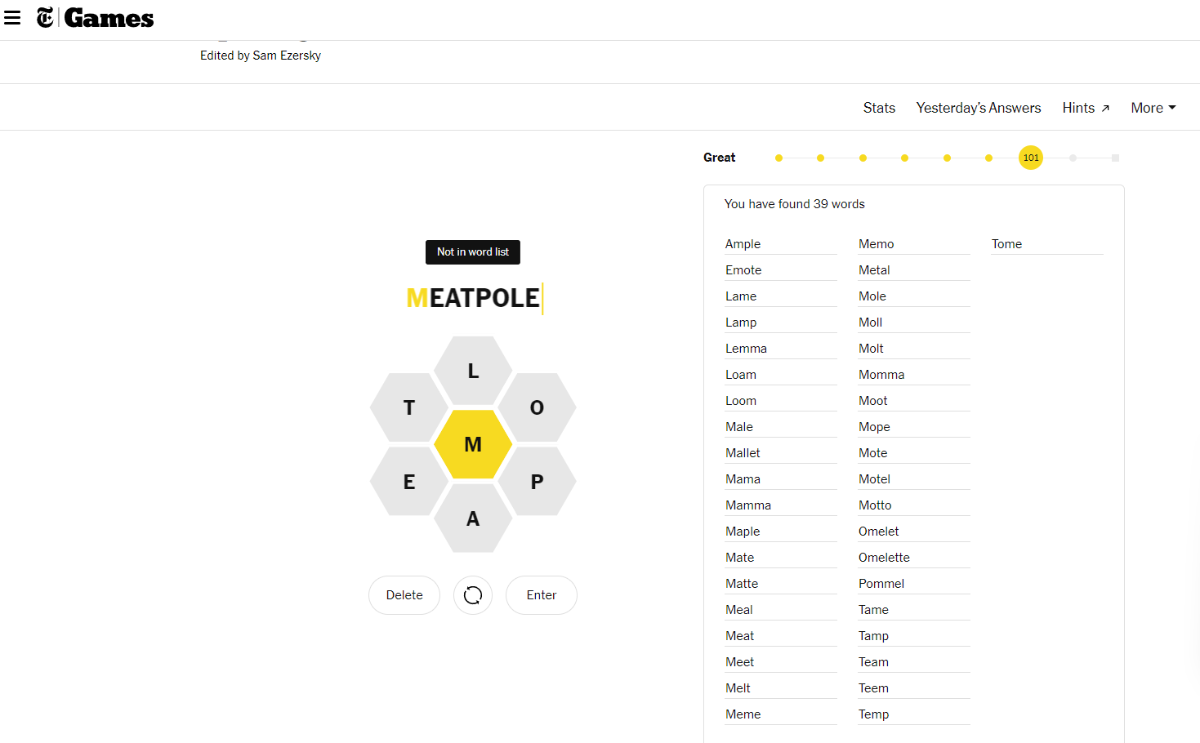Select the T hexagon letter

[x=409, y=408]
